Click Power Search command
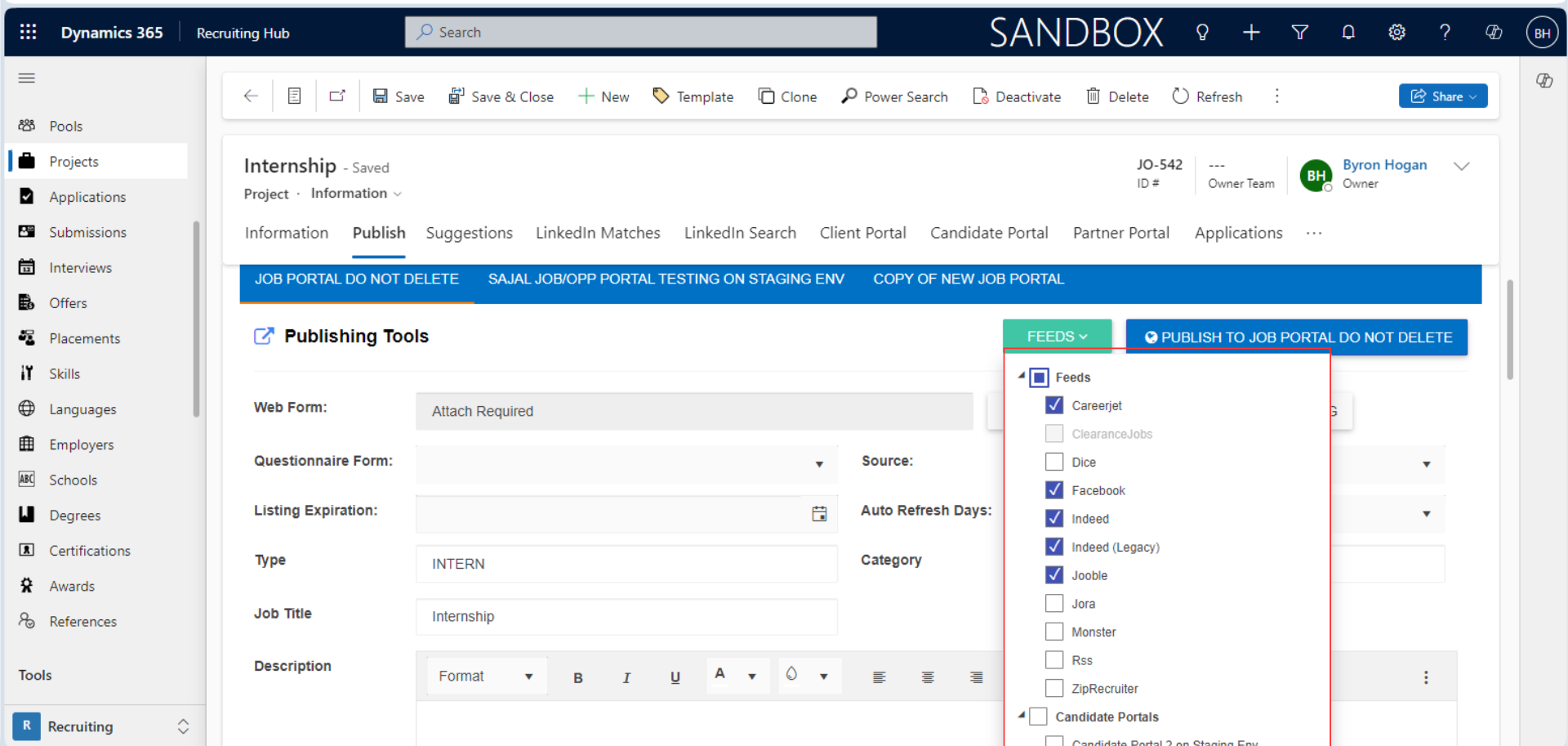This screenshot has height=746, width=1568. [x=895, y=96]
